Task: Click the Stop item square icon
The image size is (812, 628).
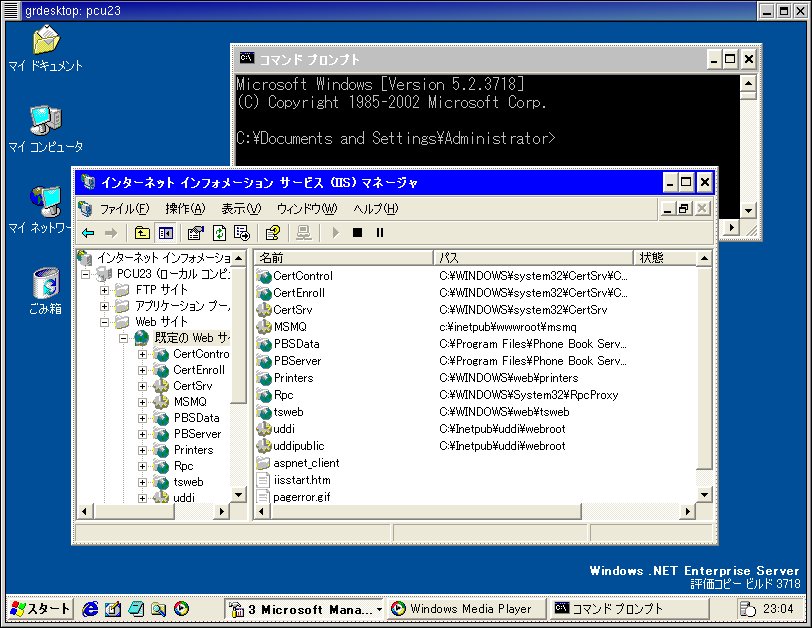Action: tap(357, 232)
